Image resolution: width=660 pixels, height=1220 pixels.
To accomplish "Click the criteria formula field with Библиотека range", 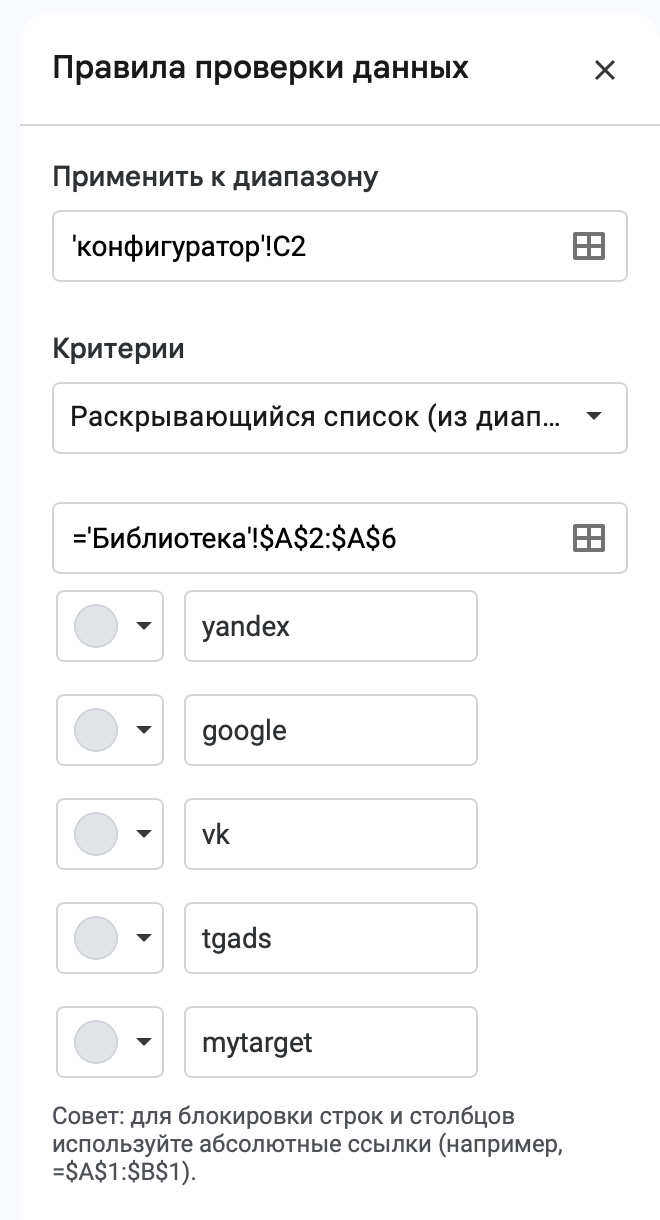I will pyautogui.click(x=300, y=538).
